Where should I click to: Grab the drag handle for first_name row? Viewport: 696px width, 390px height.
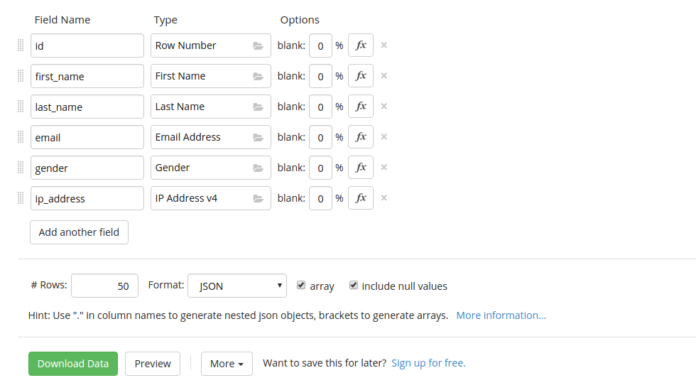click(x=20, y=76)
